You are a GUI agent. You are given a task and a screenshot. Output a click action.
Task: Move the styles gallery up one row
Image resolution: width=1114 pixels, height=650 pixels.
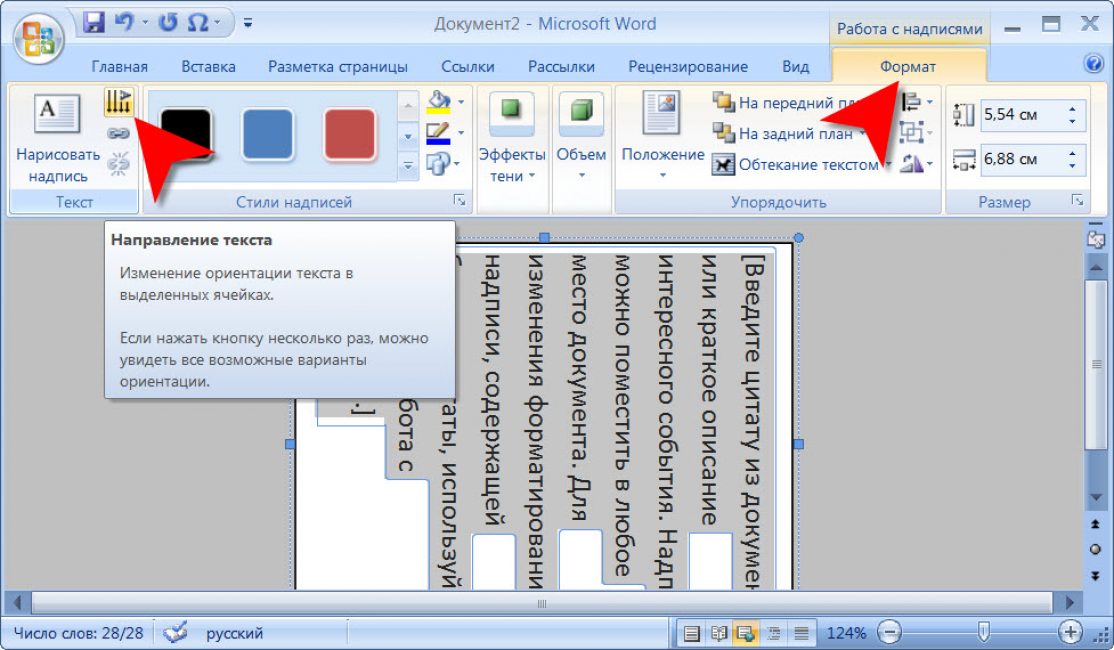(408, 106)
